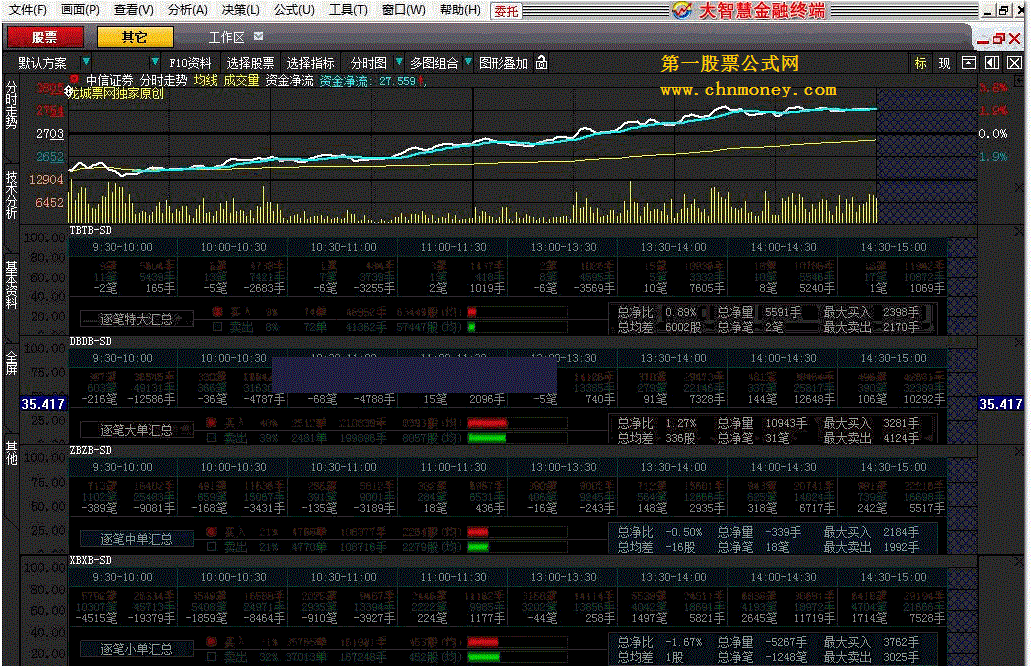Open the 分析(A) menu
Viewport: 1031px width, 666px height.
[x=187, y=10]
